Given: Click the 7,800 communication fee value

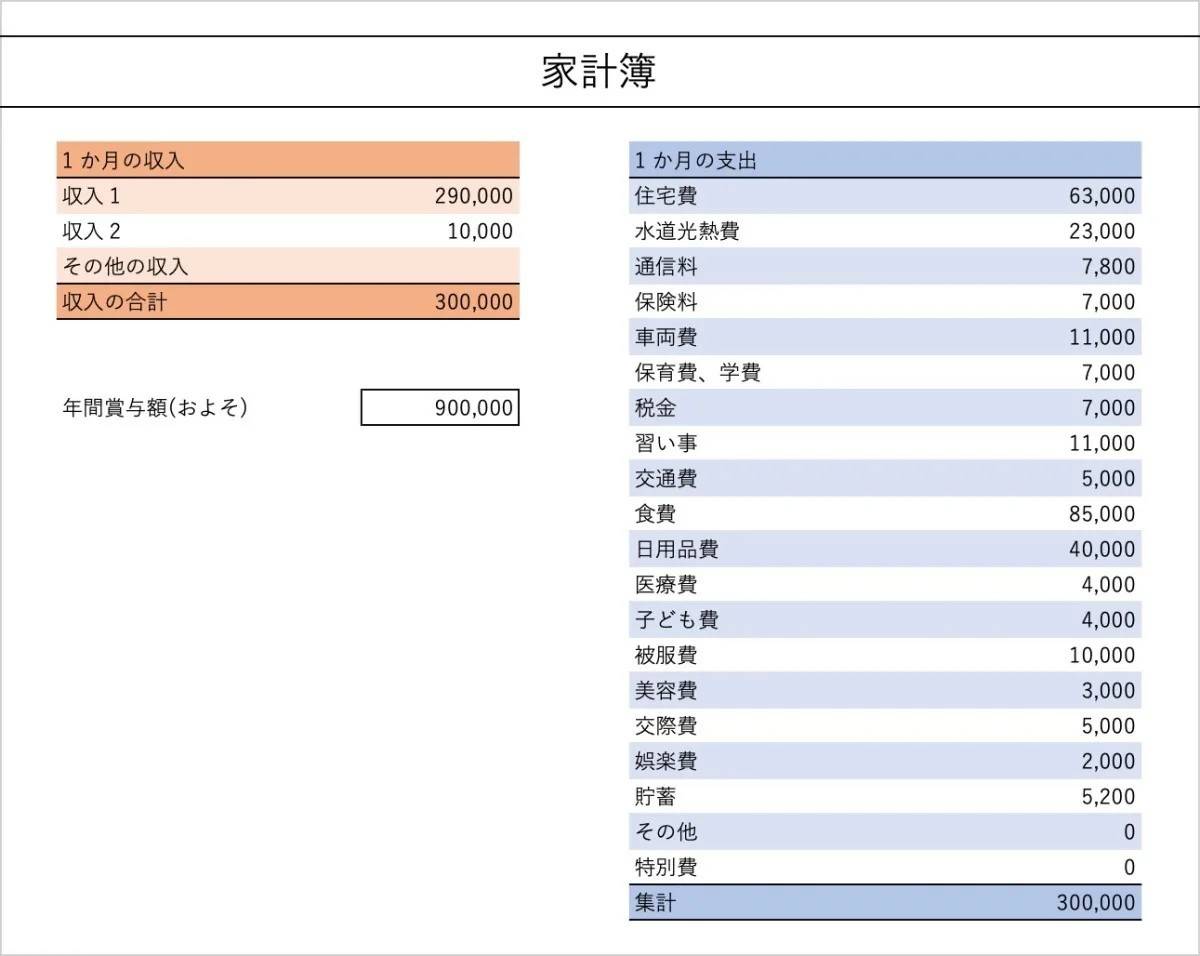Looking at the screenshot, I should tap(1108, 267).
